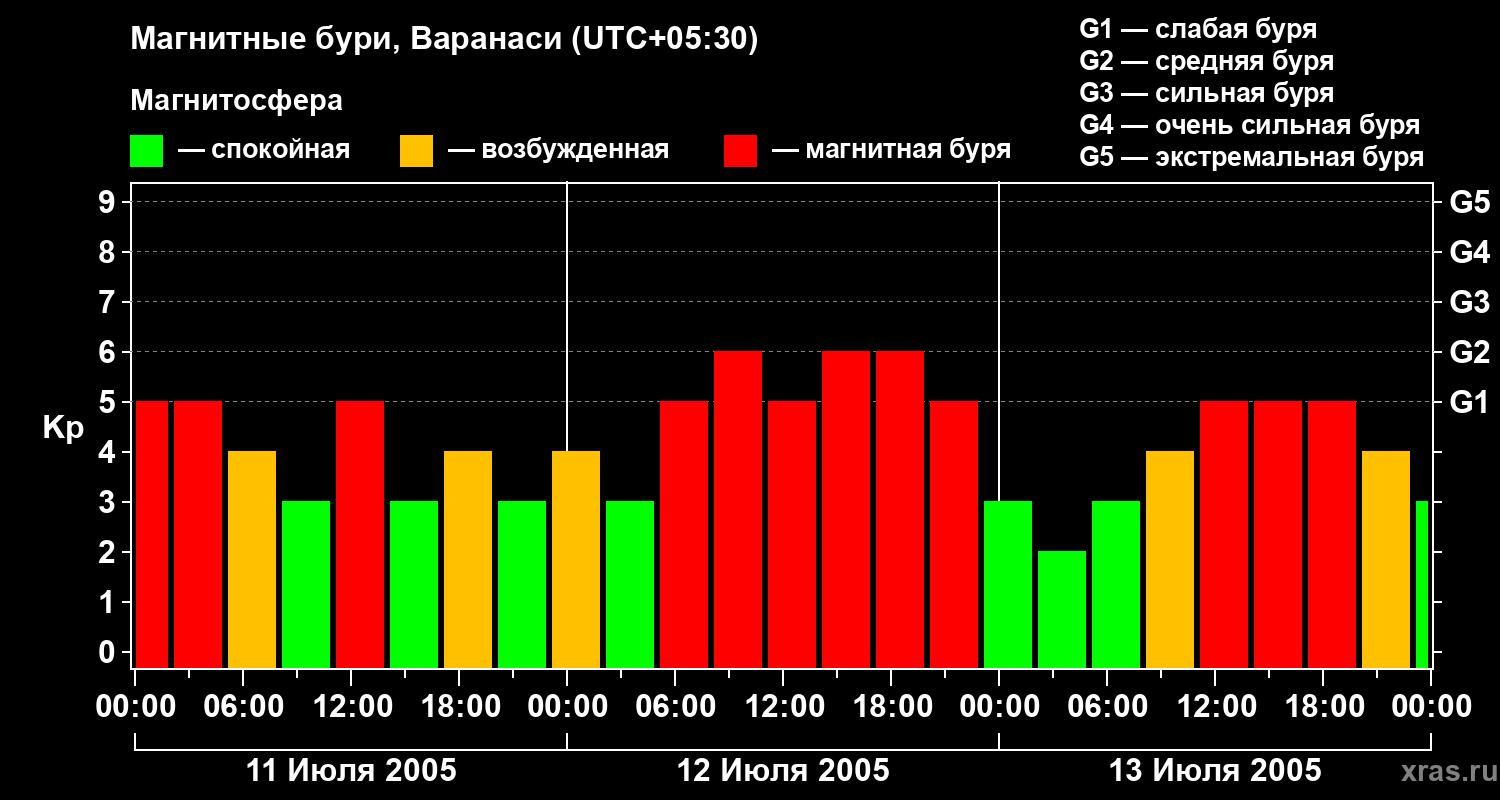Click the red Kp 6 bar at 18:00, 12 Июля
Viewport: 1500px width, 800px height.
pyautogui.click(x=900, y=509)
